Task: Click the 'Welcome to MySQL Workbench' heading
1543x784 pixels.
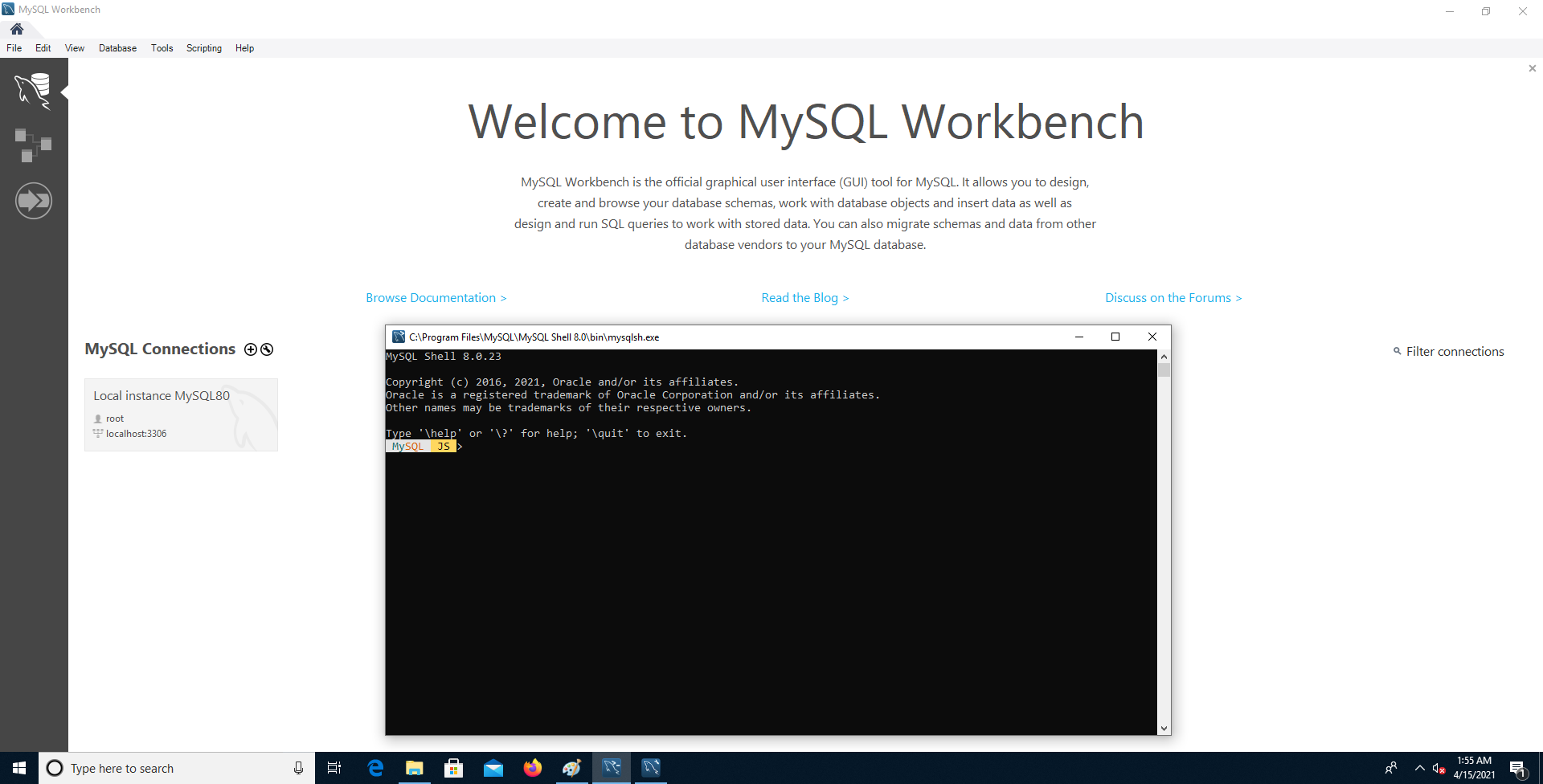Action: 806,122
